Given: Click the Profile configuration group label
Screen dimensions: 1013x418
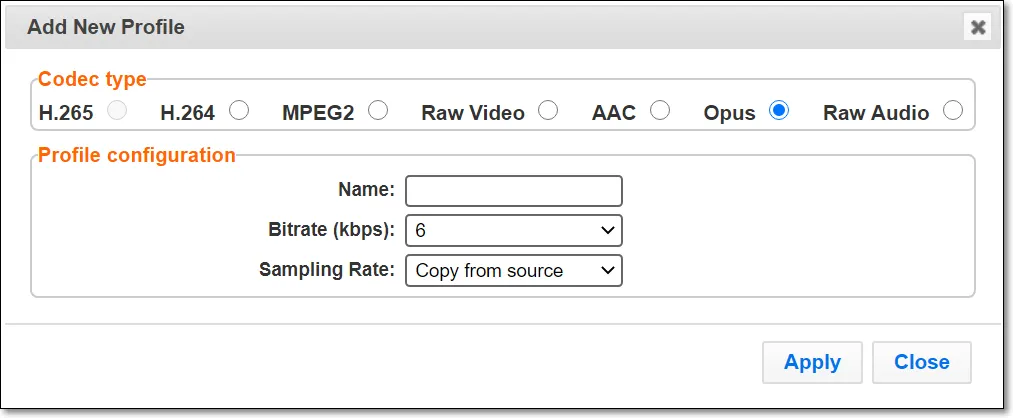Looking at the screenshot, I should coord(136,156).
